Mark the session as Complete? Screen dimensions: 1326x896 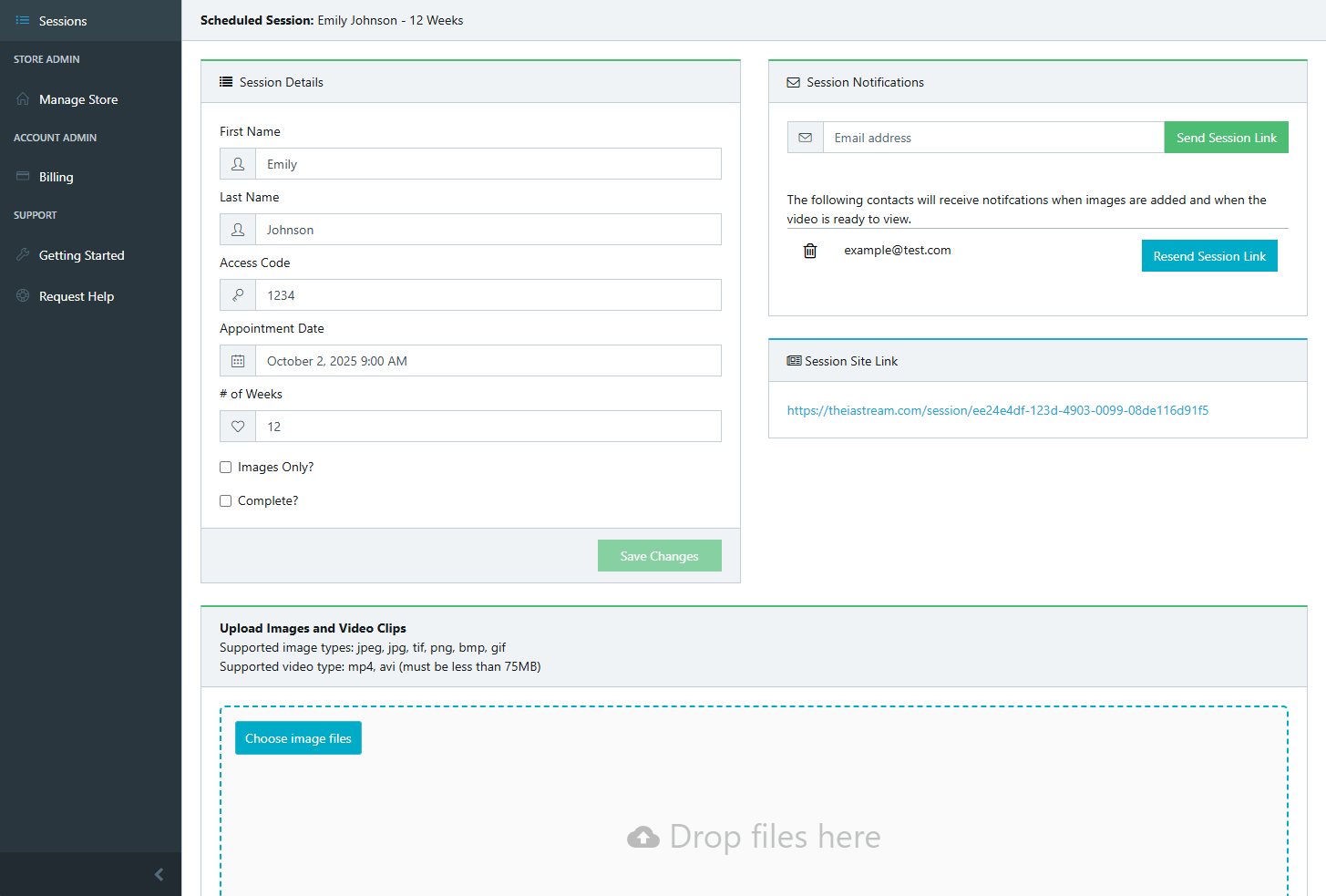[x=225, y=500]
